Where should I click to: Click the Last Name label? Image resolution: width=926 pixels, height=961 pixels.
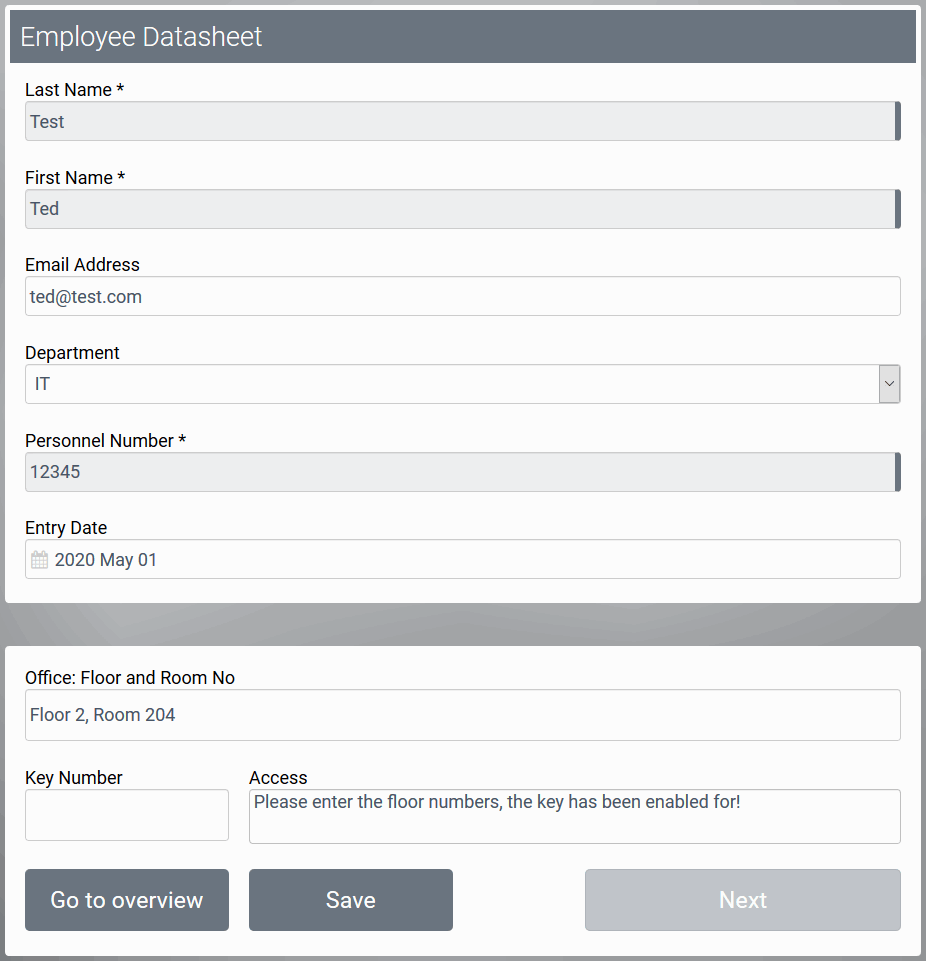74,90
